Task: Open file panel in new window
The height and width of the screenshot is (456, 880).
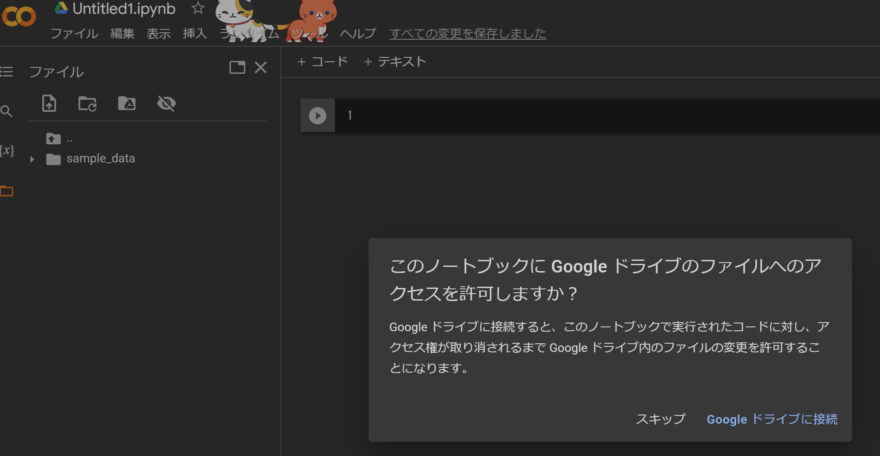Action: click(x=237, y=68)
